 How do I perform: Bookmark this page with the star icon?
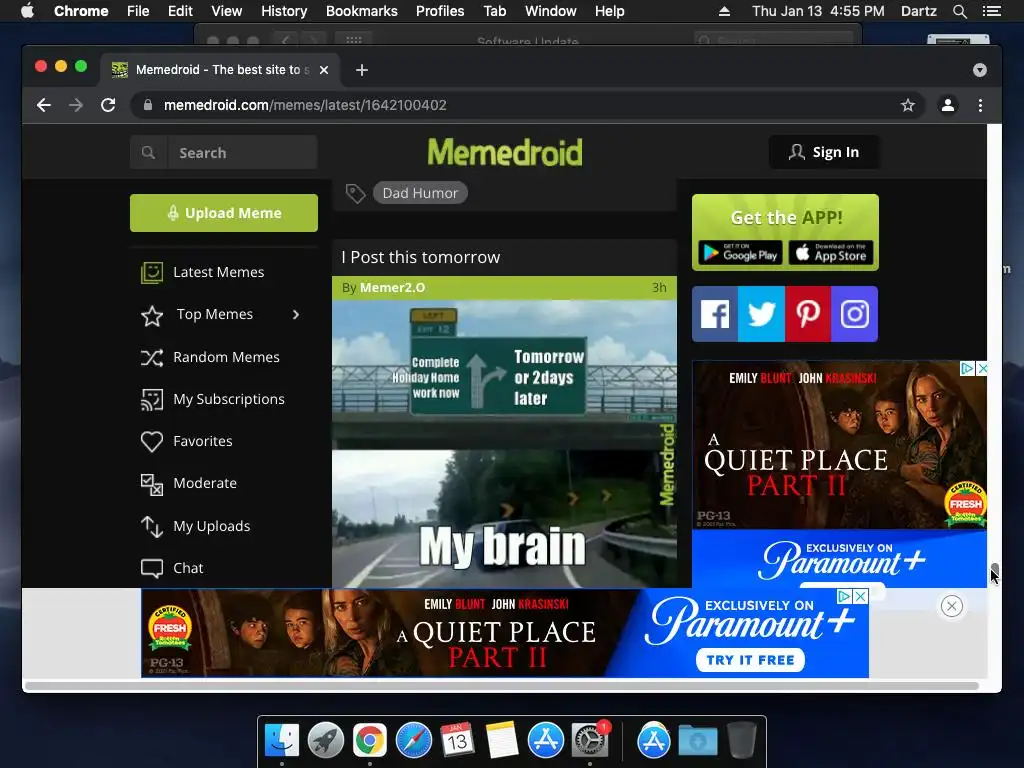coord(907,105)
